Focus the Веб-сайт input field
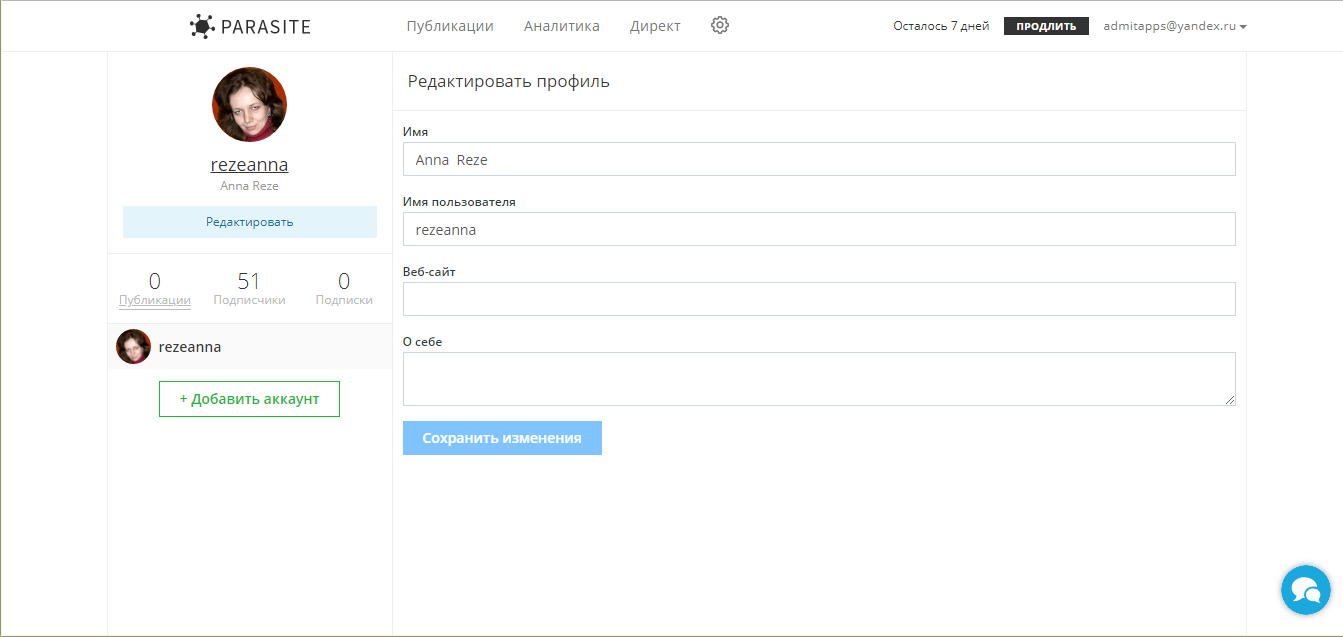 click(819, 299)
